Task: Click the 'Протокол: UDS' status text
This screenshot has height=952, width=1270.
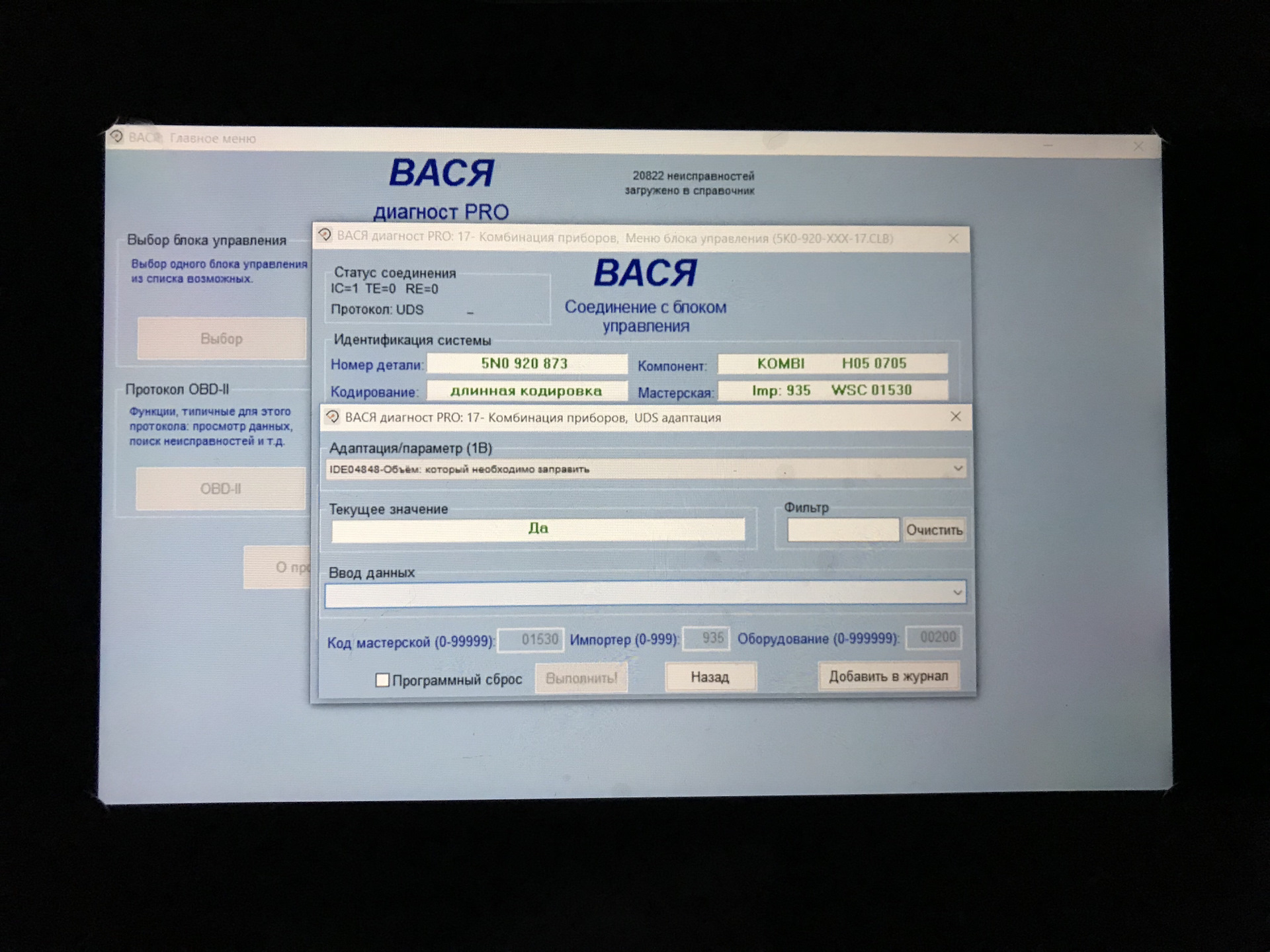Action: pyautogui.click(x=377, y=309)
